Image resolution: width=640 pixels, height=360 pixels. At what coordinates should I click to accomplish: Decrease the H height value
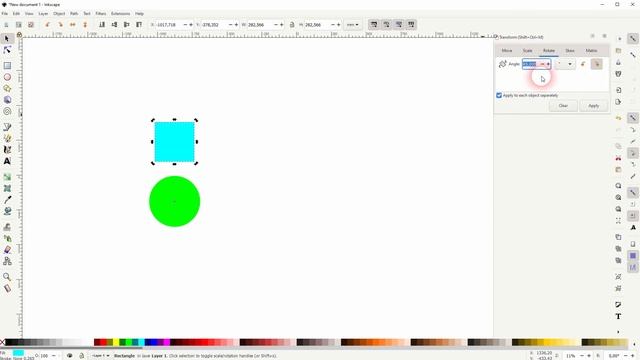click(333, 25)
